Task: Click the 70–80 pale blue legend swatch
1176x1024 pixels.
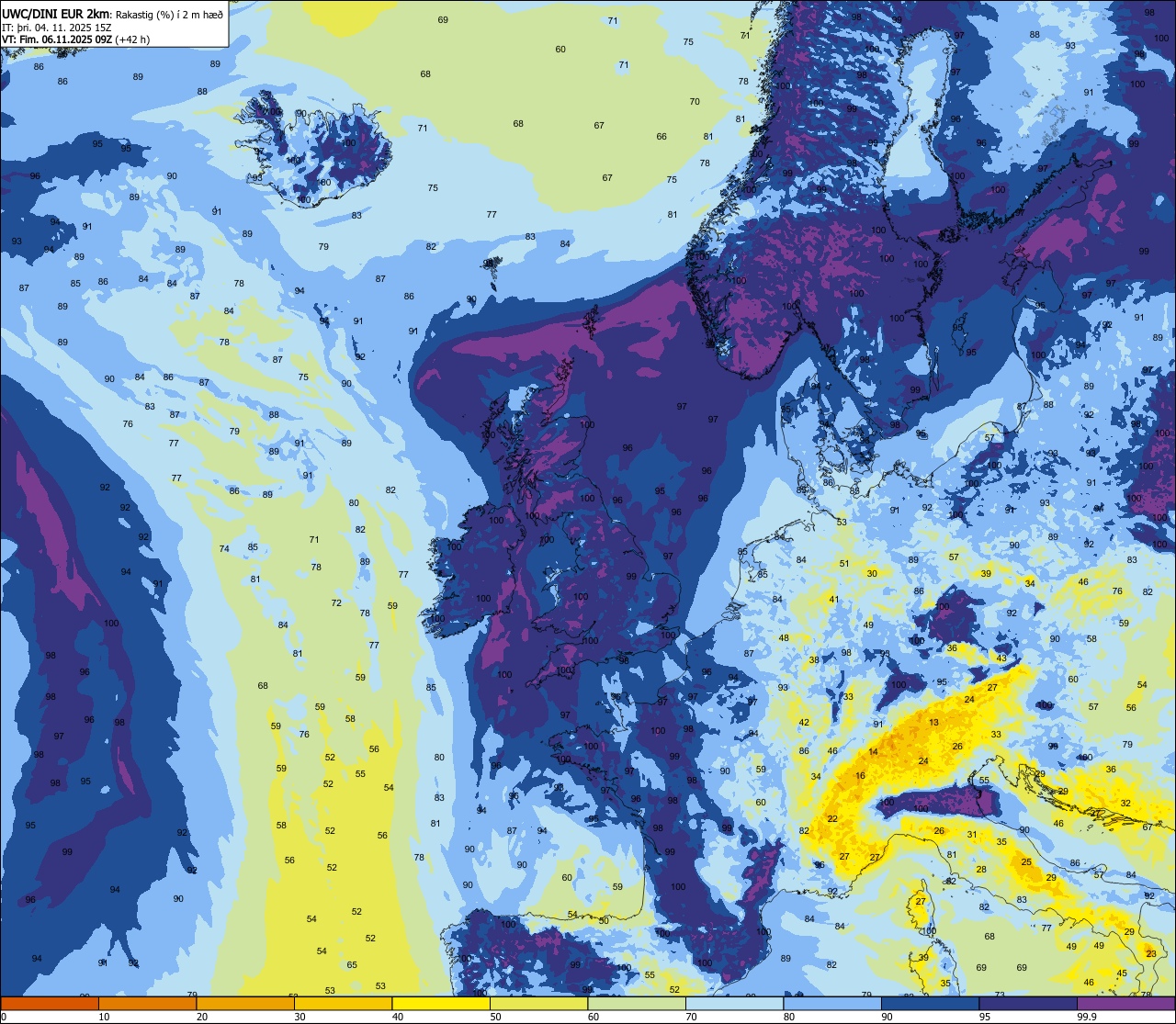Action: (734, 1003)
